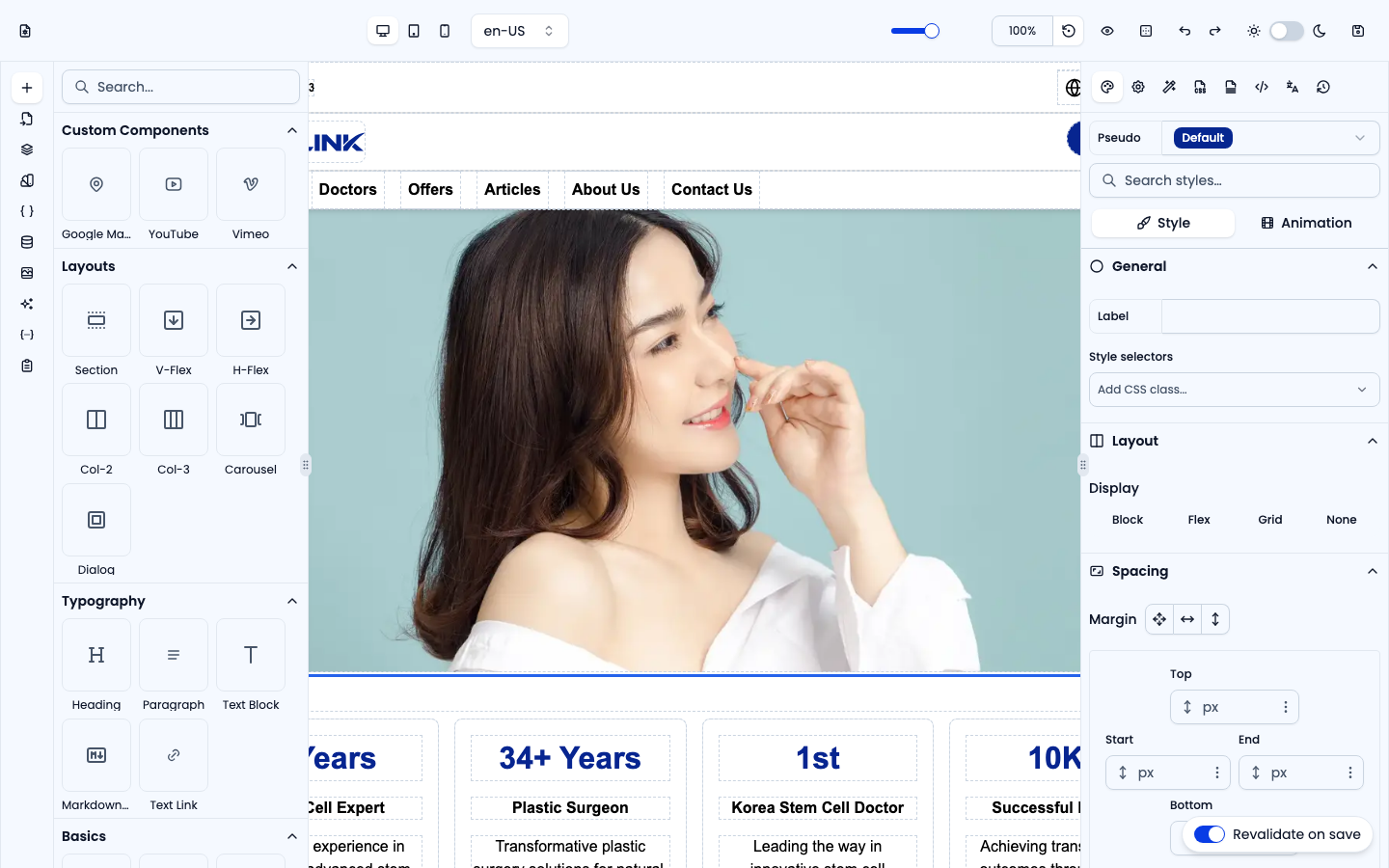Click Contact Us in the page navigation
Viewport: 1389px width, 868px height.
tap(712, 190)
